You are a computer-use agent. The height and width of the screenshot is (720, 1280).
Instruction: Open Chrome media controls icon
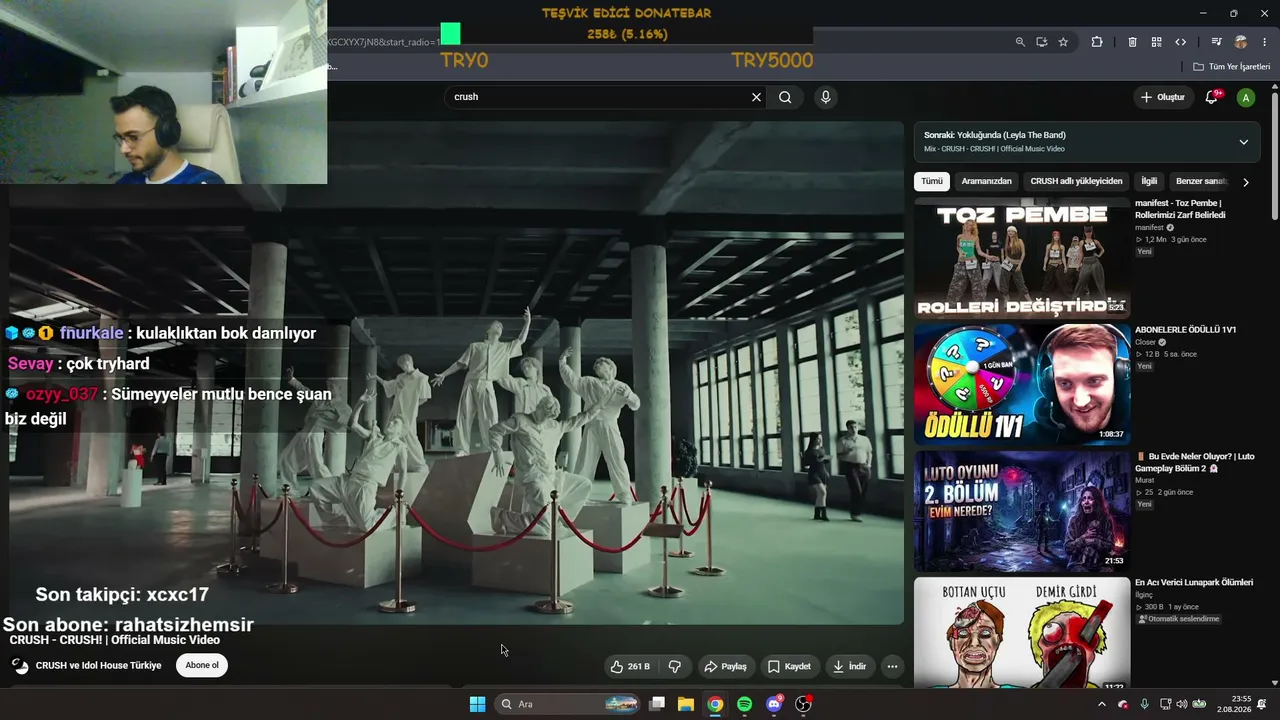click(x=1216, y=42)
